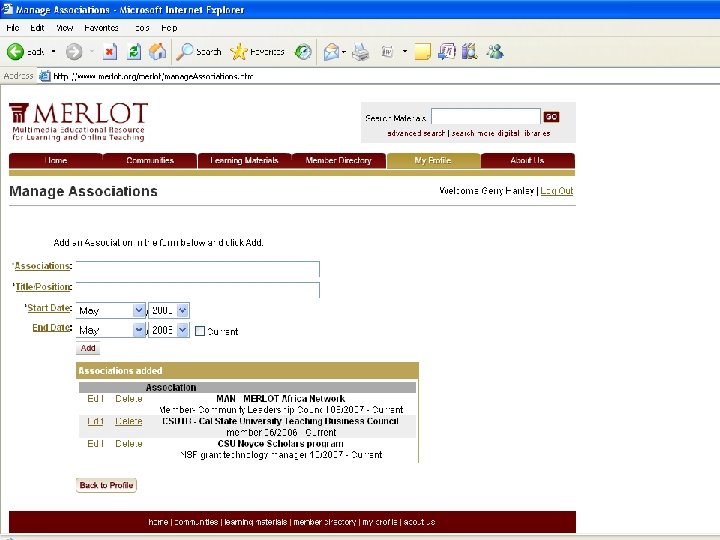720x540 pixels.
Task: Open the advanced search link
Action: (416, 133)
